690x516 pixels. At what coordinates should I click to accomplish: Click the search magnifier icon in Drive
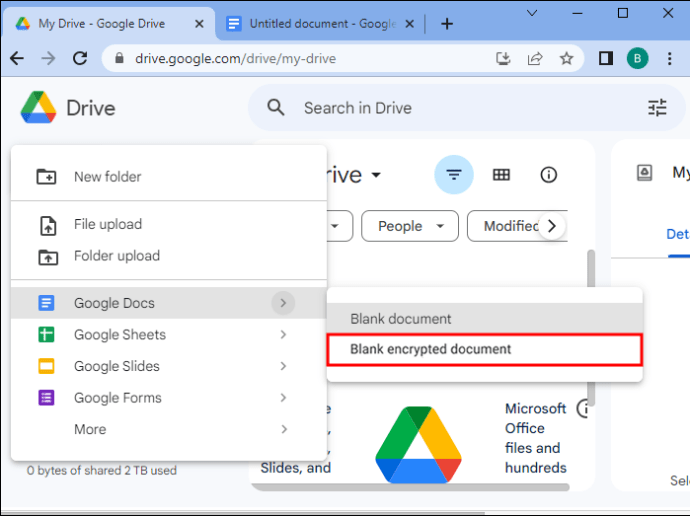pos(276,107)
